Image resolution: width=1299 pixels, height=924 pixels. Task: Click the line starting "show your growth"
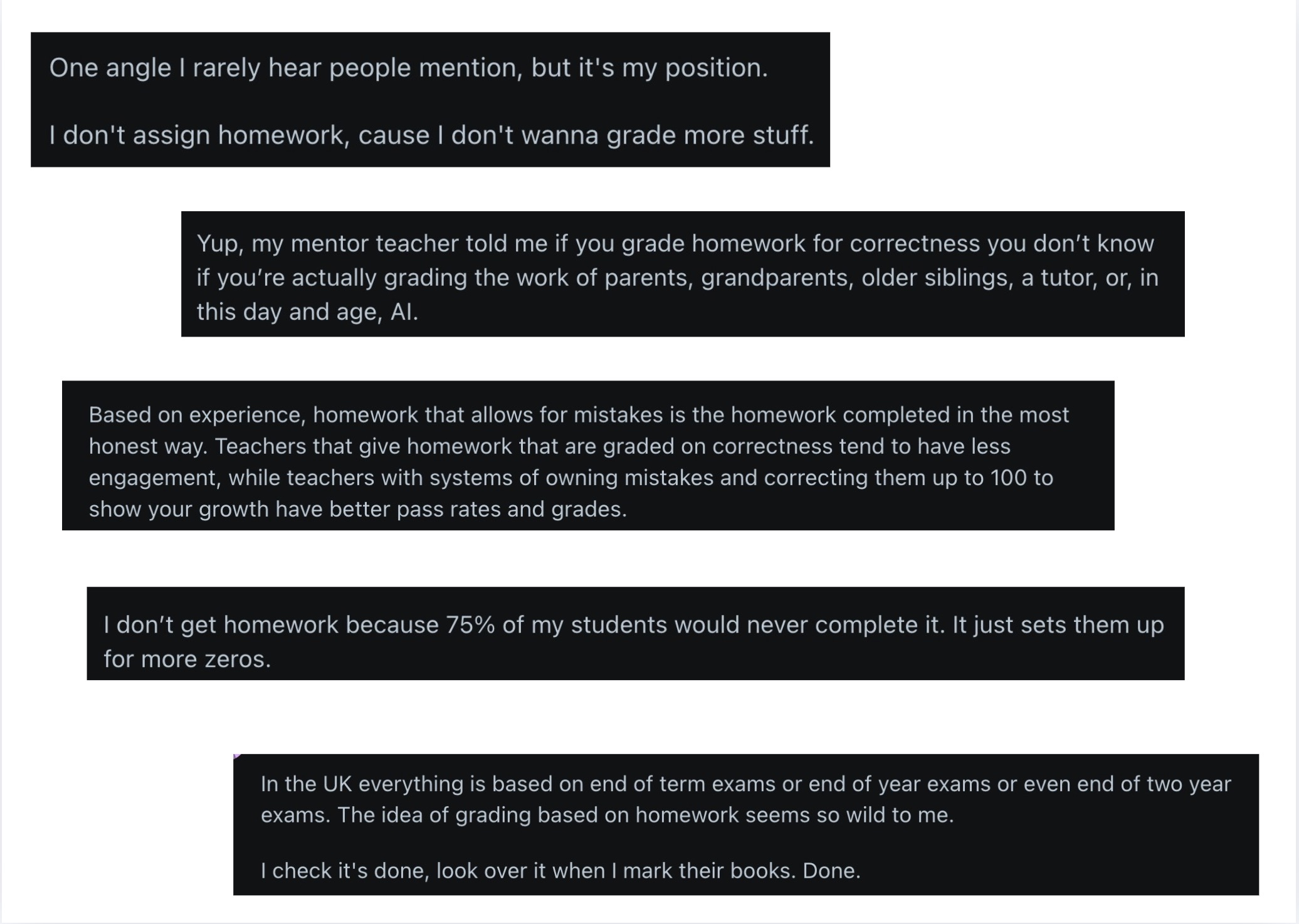point(357,509)
